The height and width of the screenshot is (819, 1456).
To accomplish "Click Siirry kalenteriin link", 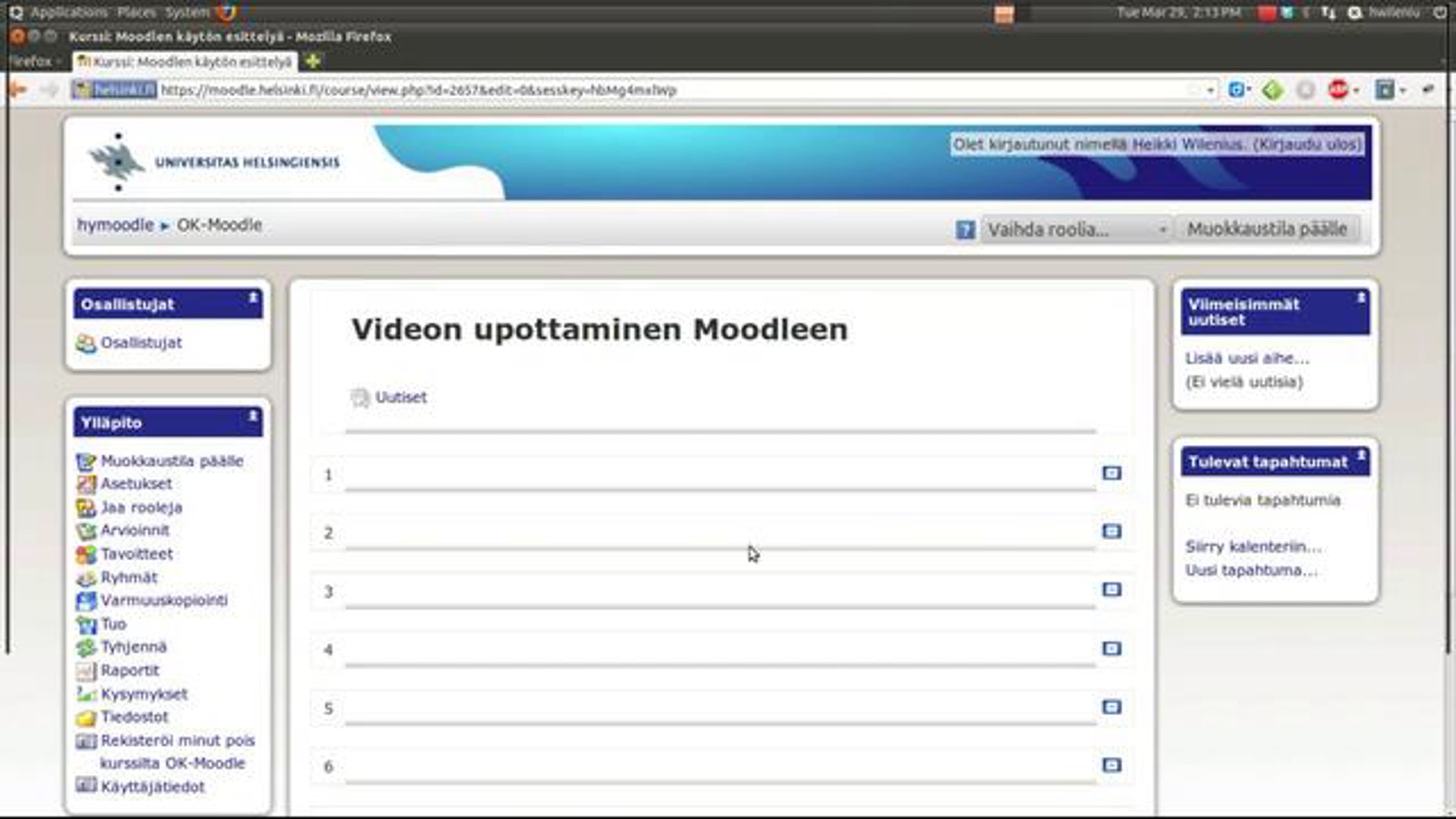I will (x=1253, y=547).
